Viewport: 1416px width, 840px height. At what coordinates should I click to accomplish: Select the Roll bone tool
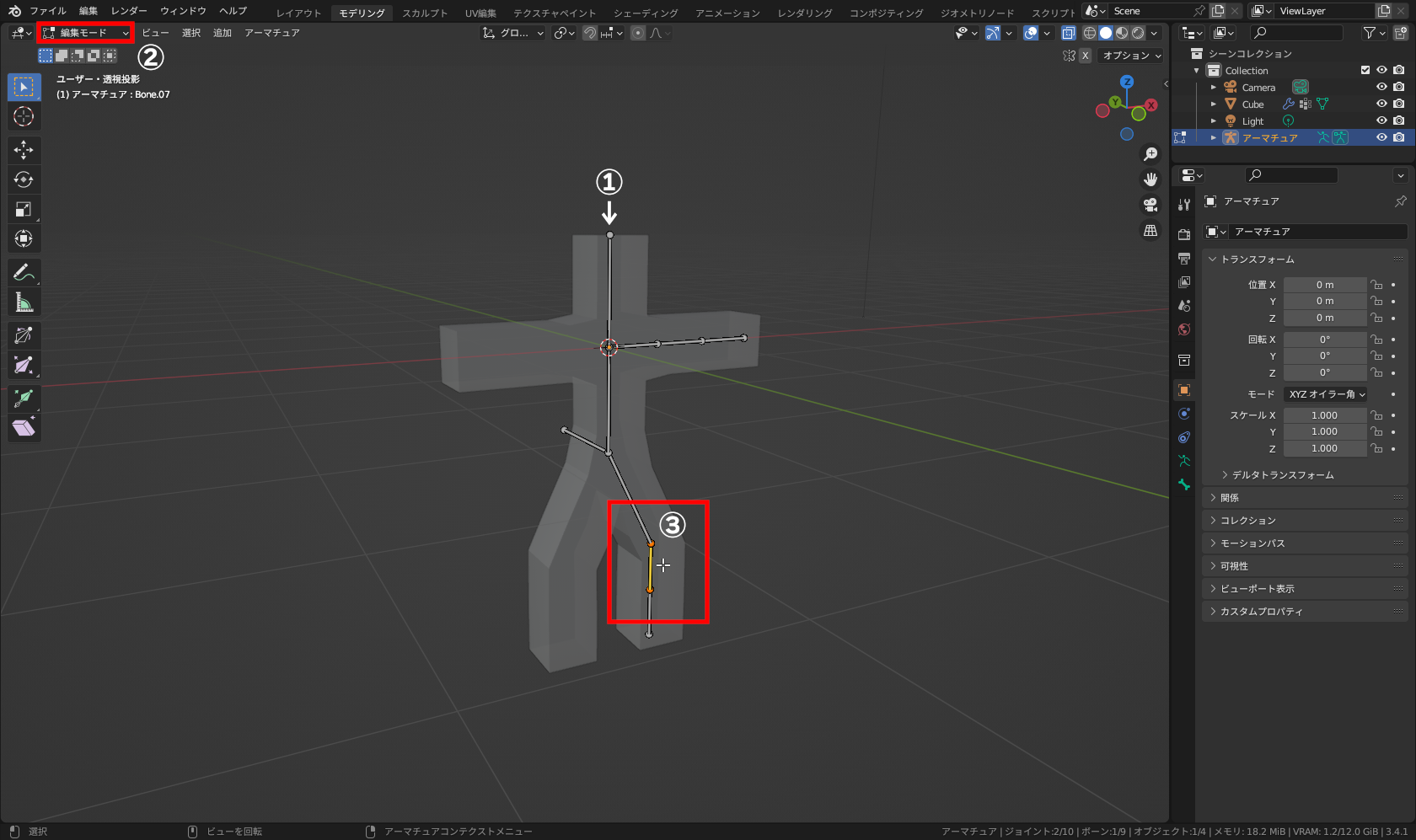24,335
